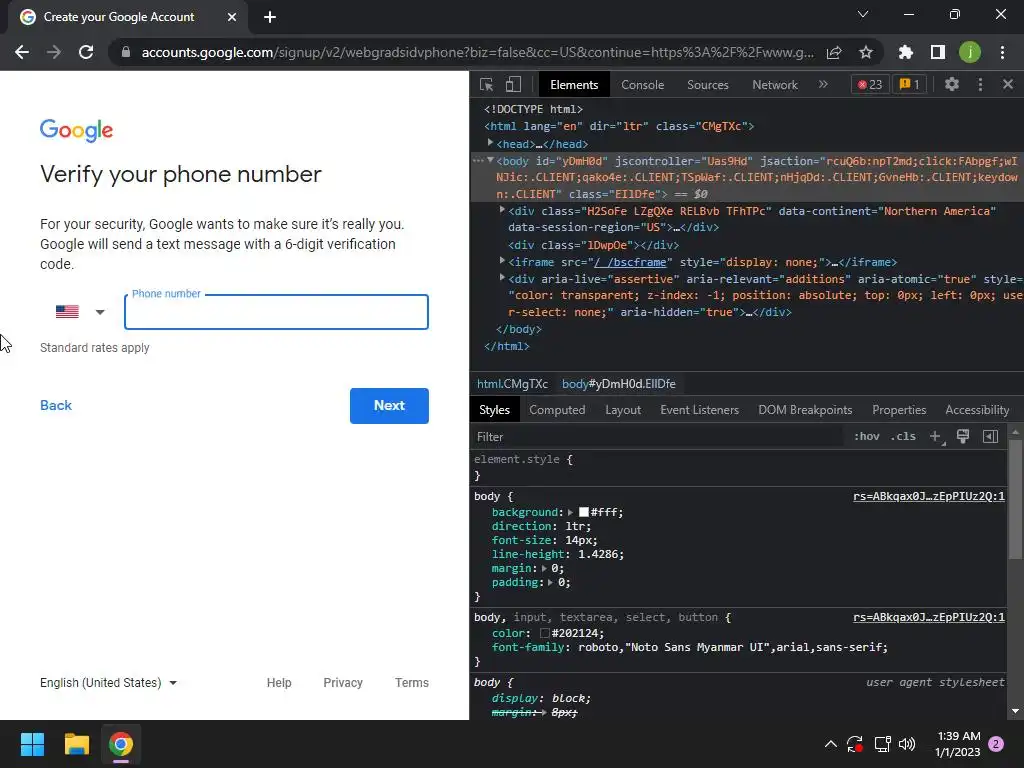
Task: Expand the iframe node
Action: (x=502, y=261)
